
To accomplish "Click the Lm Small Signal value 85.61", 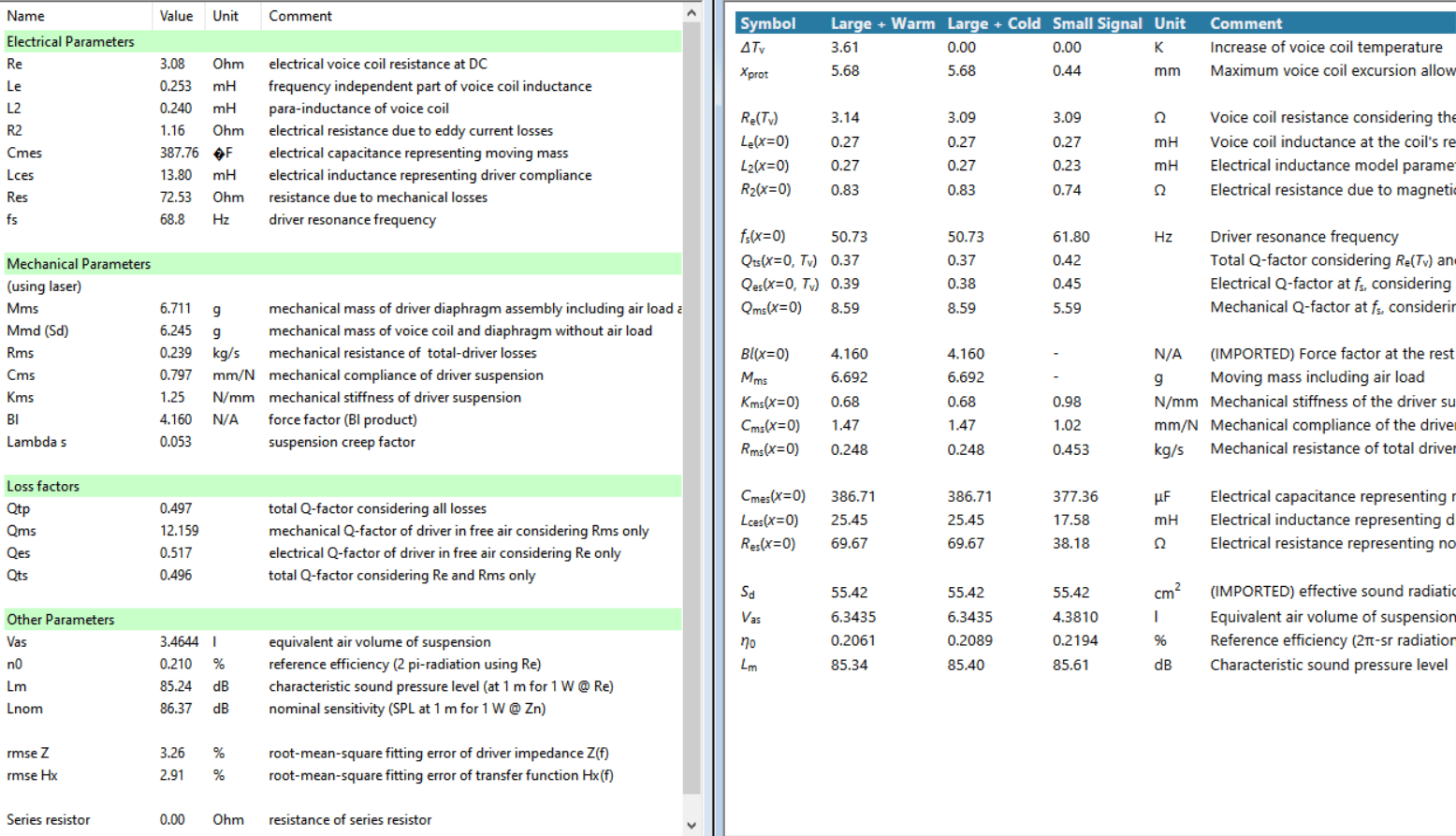I will pos(1070,665).
